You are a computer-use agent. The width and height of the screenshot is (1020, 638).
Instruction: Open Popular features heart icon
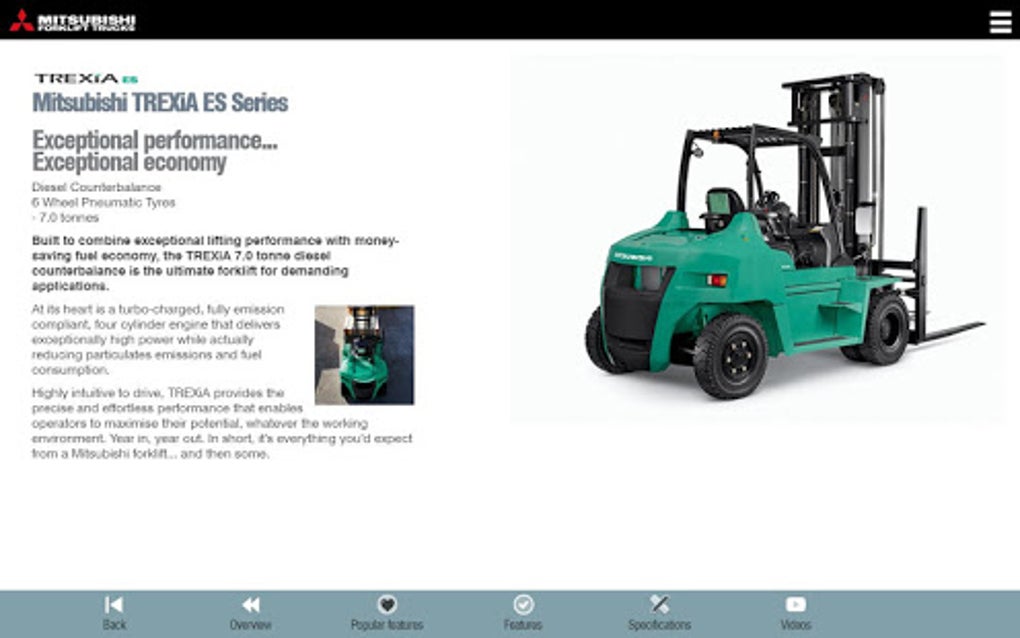[x=387, y=605]
